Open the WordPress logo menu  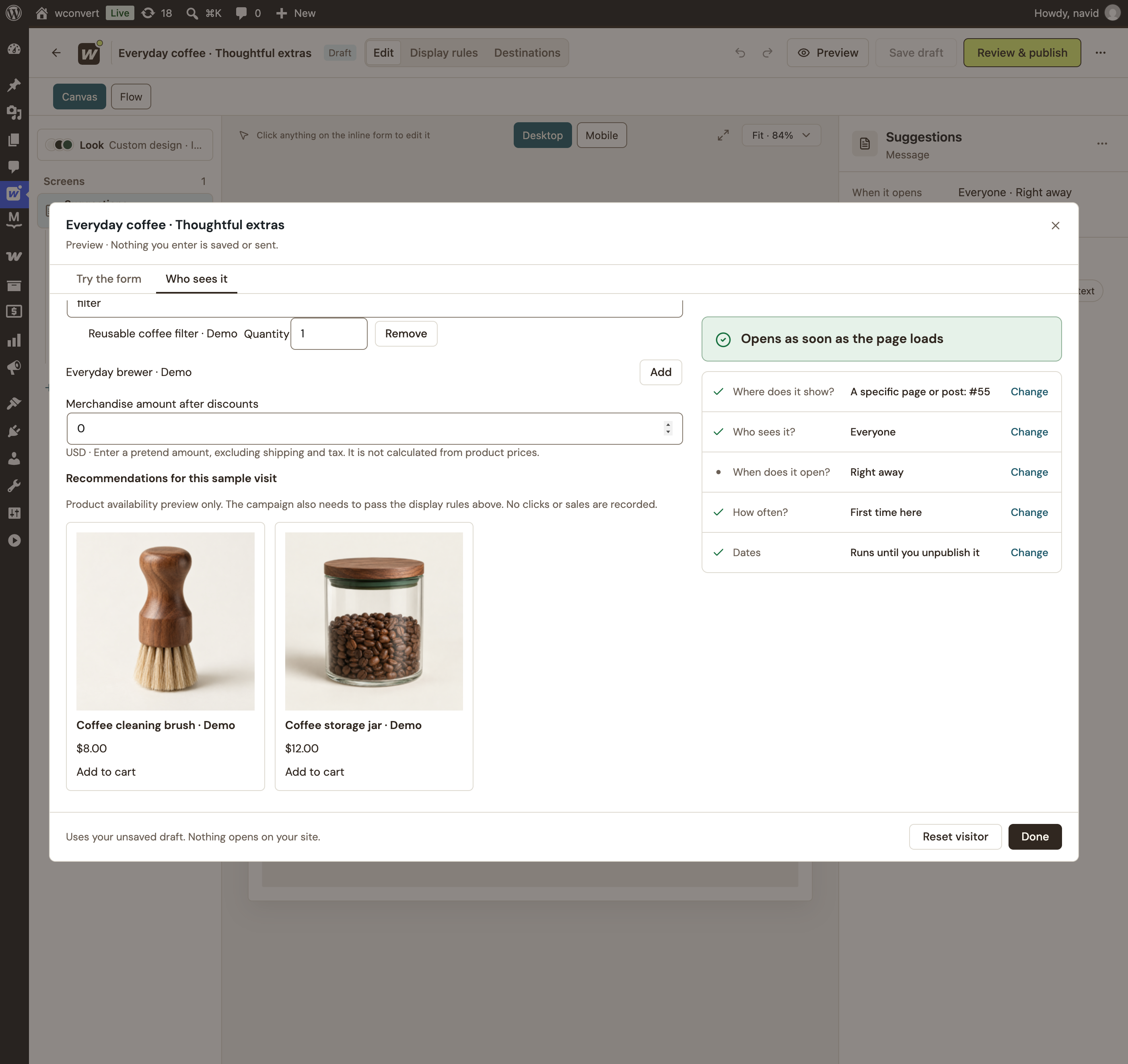click(x=14, y=13)
